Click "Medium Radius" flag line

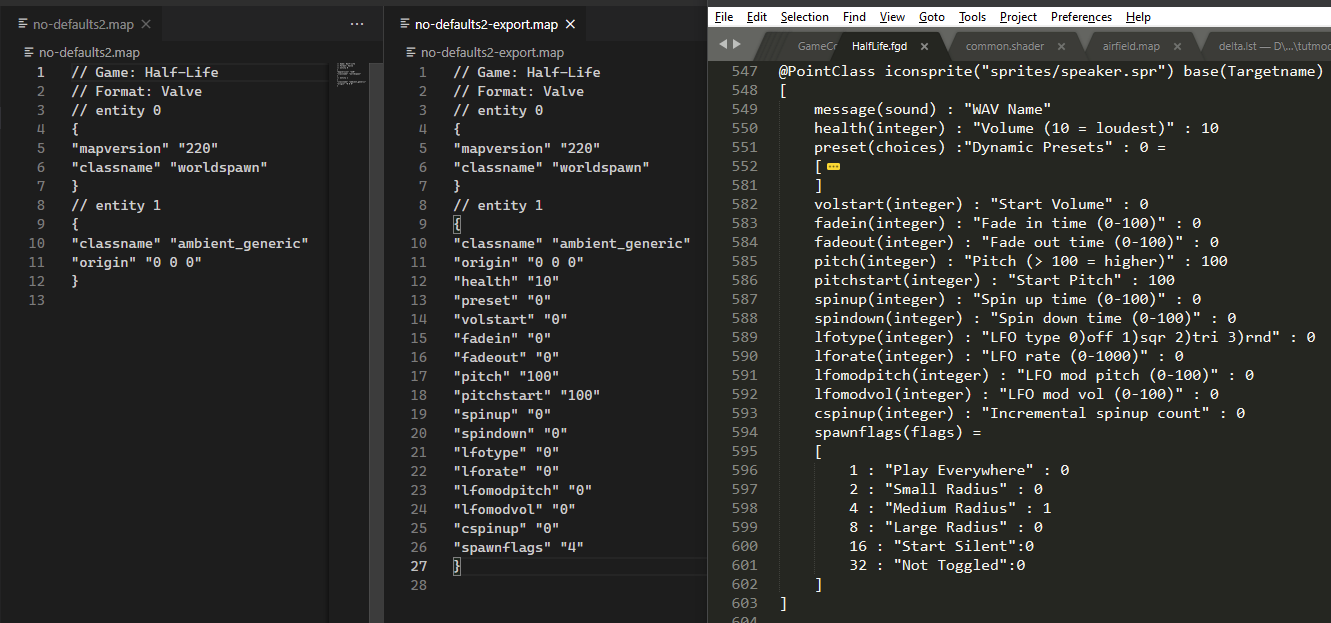point(950,508)
